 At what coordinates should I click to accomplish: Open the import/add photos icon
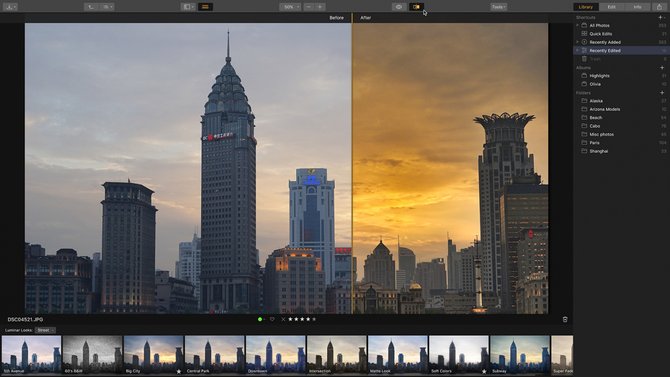(10, 7)
